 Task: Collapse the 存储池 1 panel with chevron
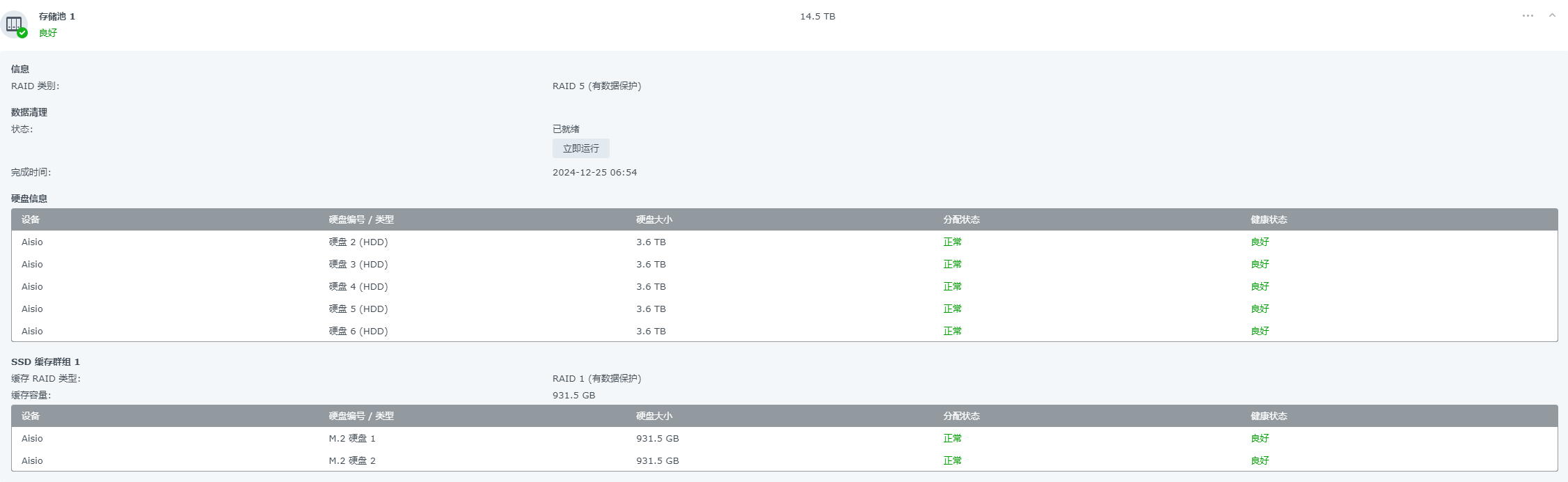coord(1552,15)
